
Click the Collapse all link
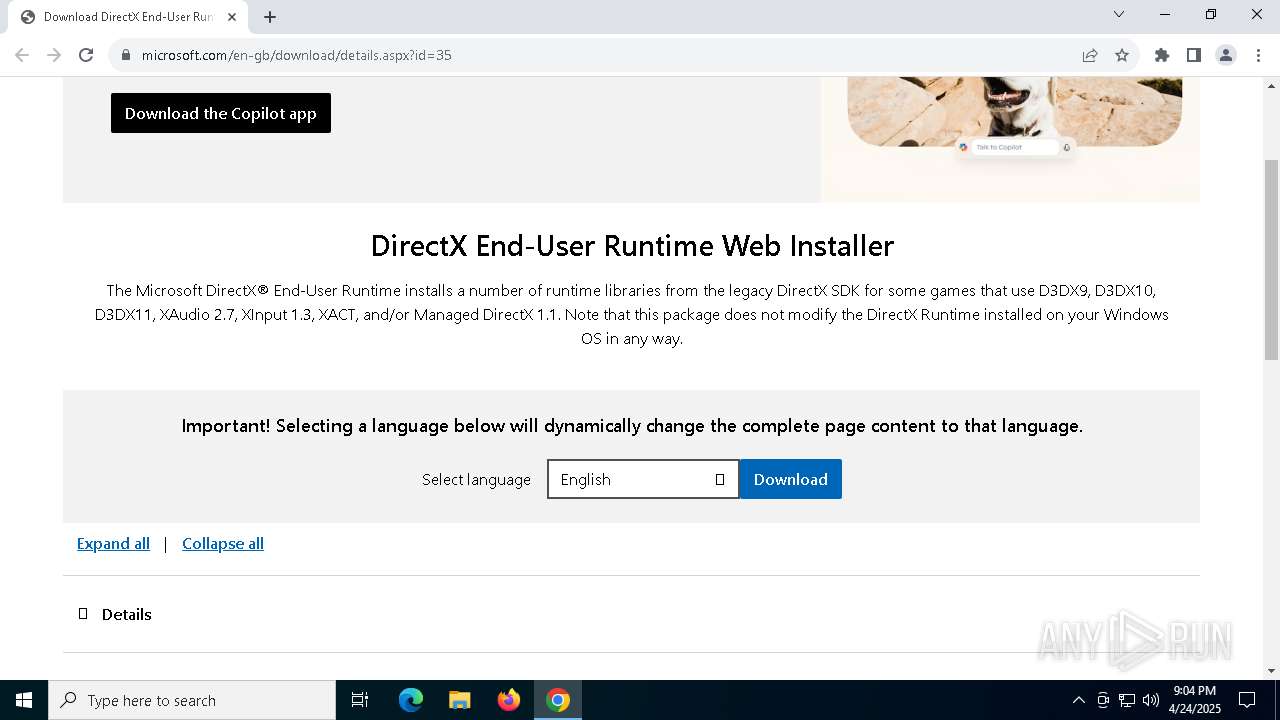click(x=223, y=543)
